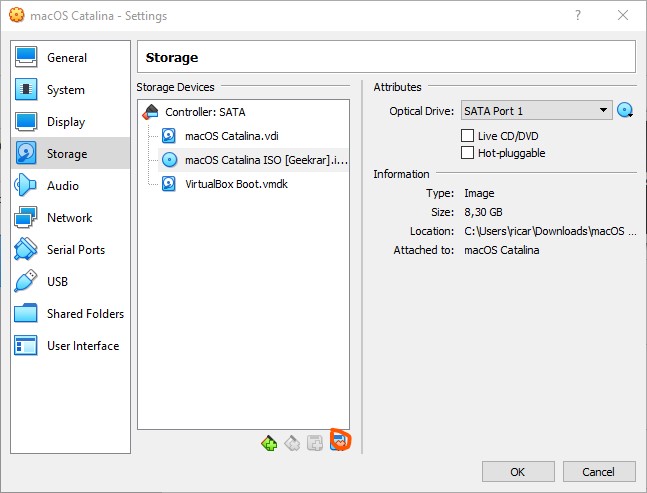The image size is (647, 493).
Task: Click the help question mark button
Action: click(578, 15)
